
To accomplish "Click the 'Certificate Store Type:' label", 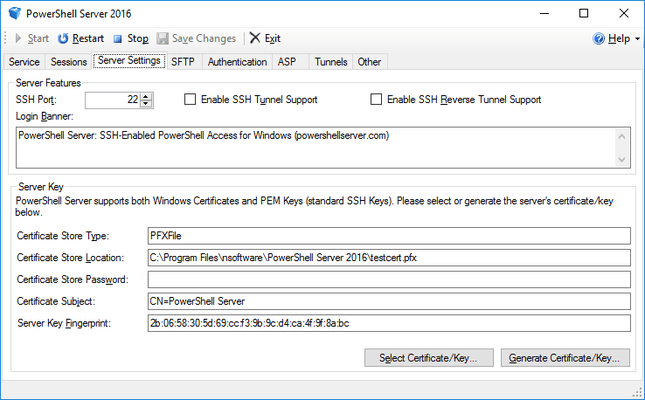I will pos(63,236).
